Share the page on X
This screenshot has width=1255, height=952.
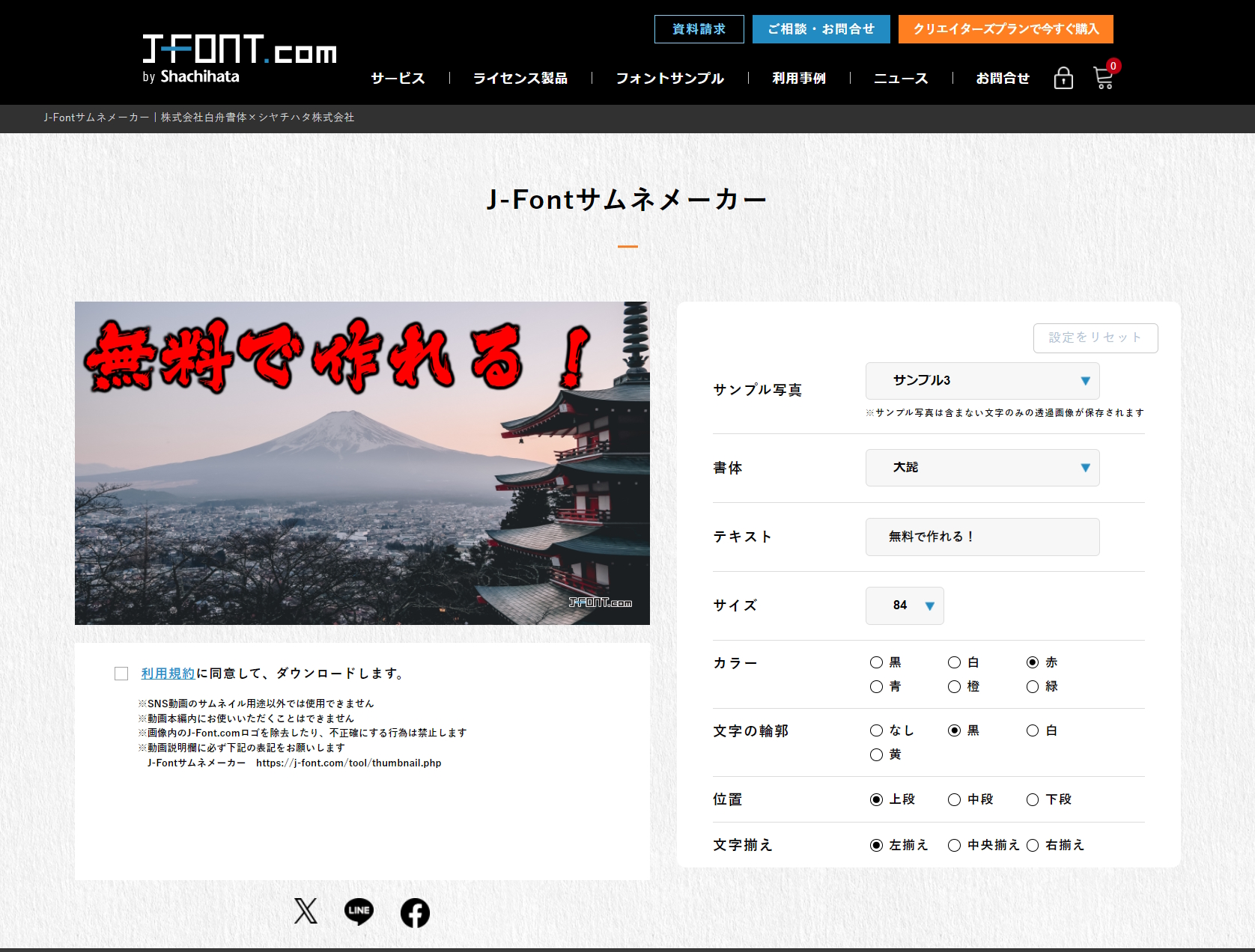click(x=305, y=912)
